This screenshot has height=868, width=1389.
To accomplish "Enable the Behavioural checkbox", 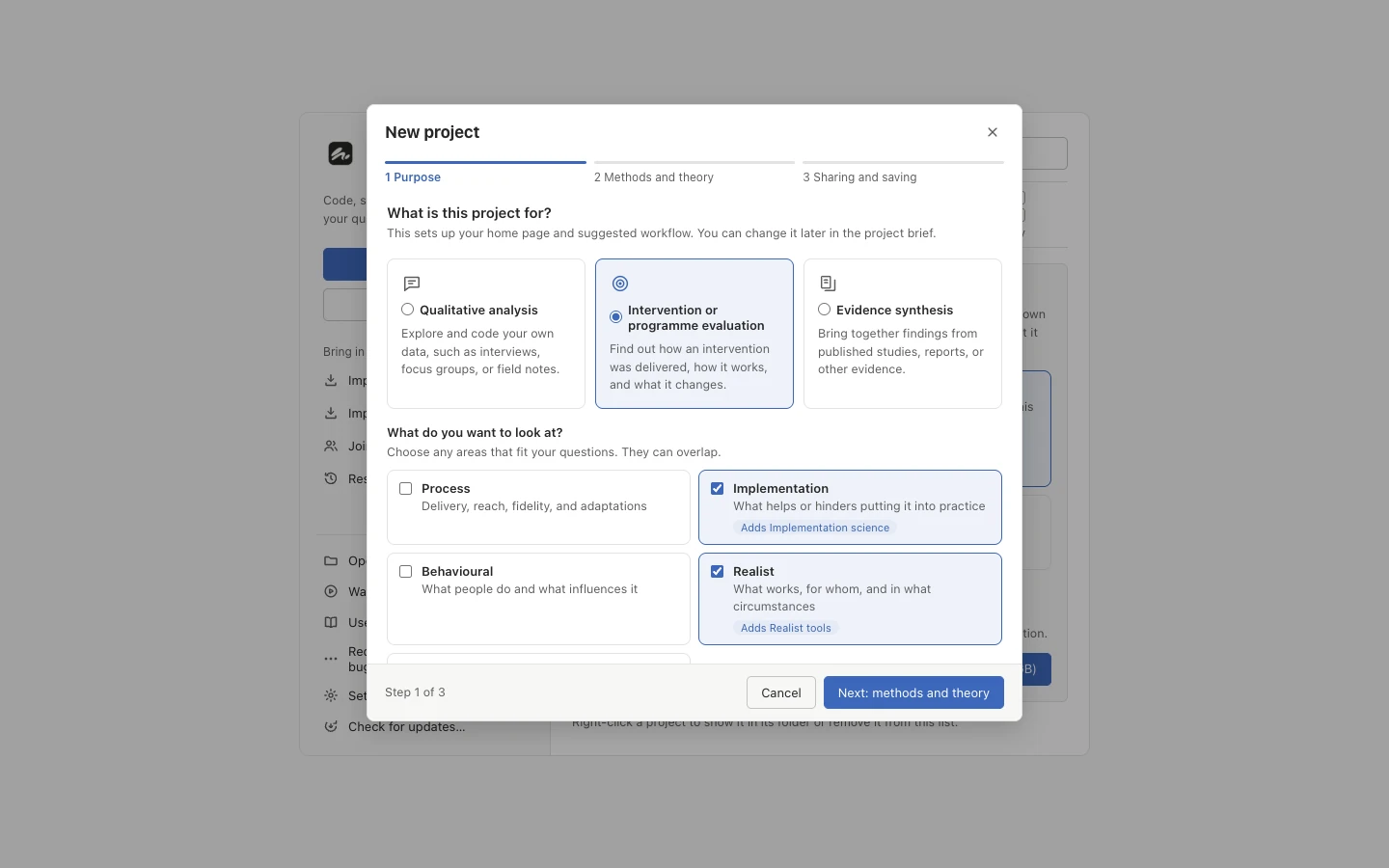I will pos(406,572).
